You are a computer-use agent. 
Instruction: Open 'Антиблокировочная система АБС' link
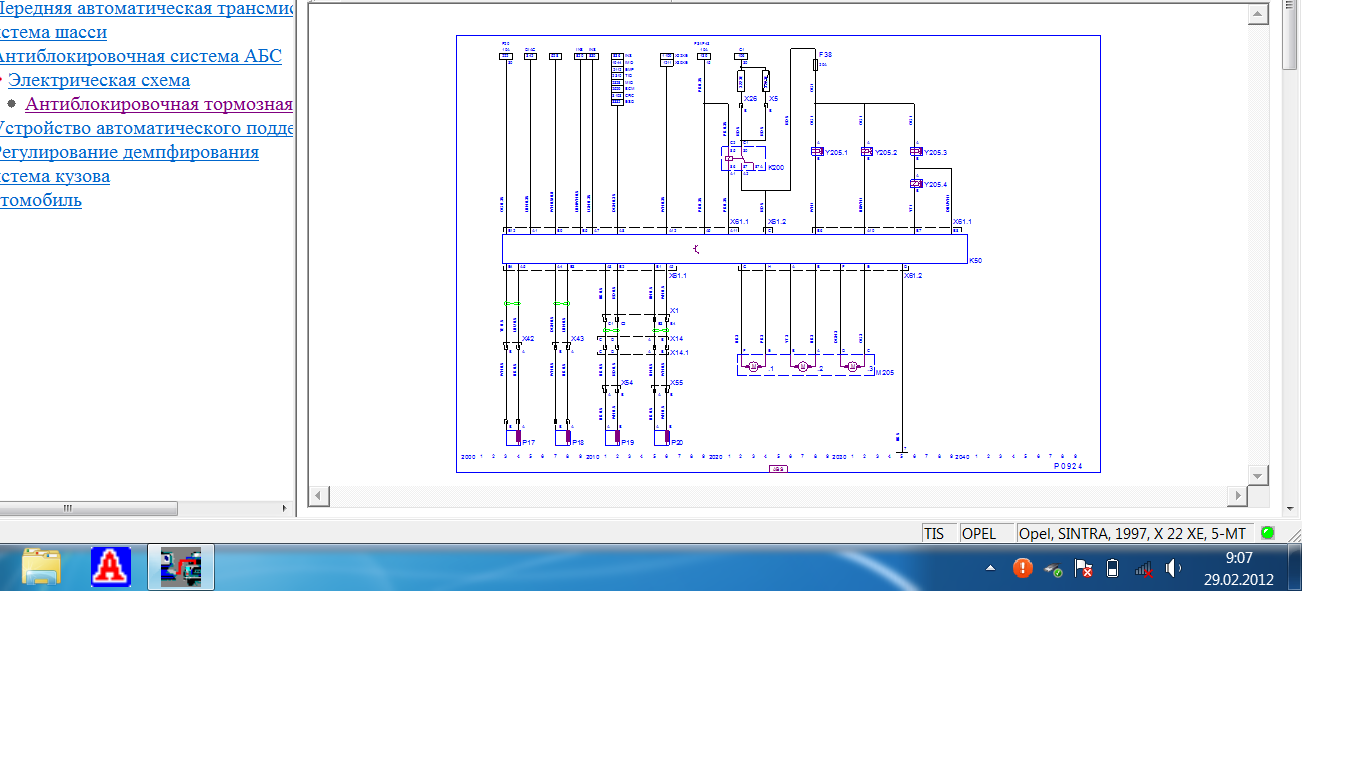point(138,56)
